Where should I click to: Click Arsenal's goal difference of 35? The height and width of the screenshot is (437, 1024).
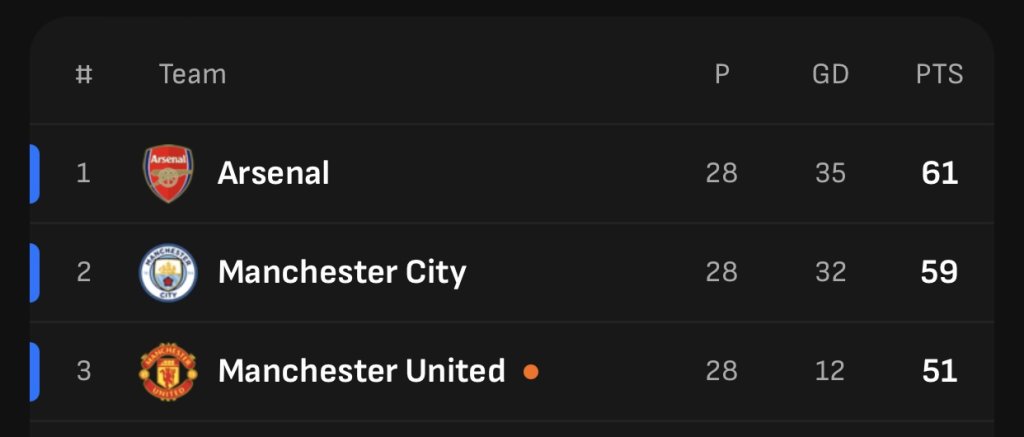[x=830, y=174]
